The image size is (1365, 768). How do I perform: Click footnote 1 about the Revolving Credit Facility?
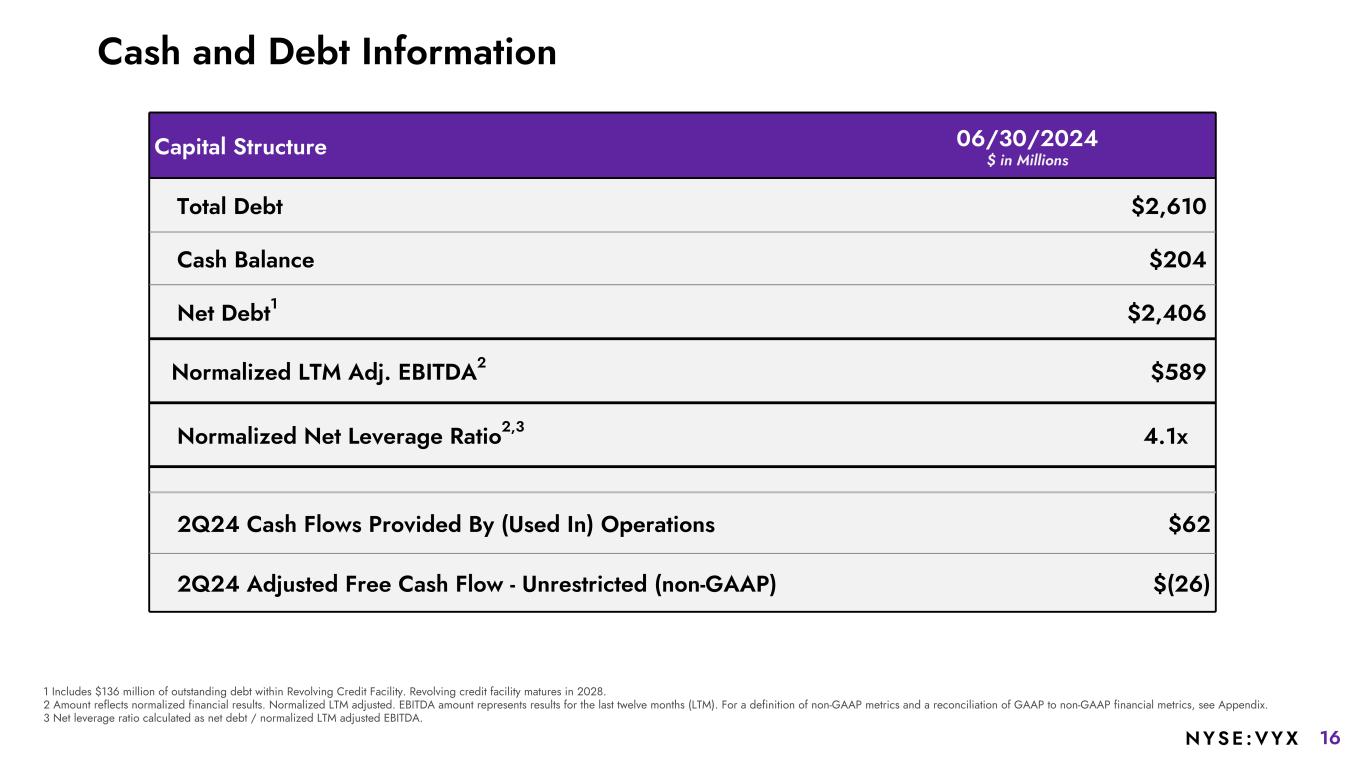325,691
